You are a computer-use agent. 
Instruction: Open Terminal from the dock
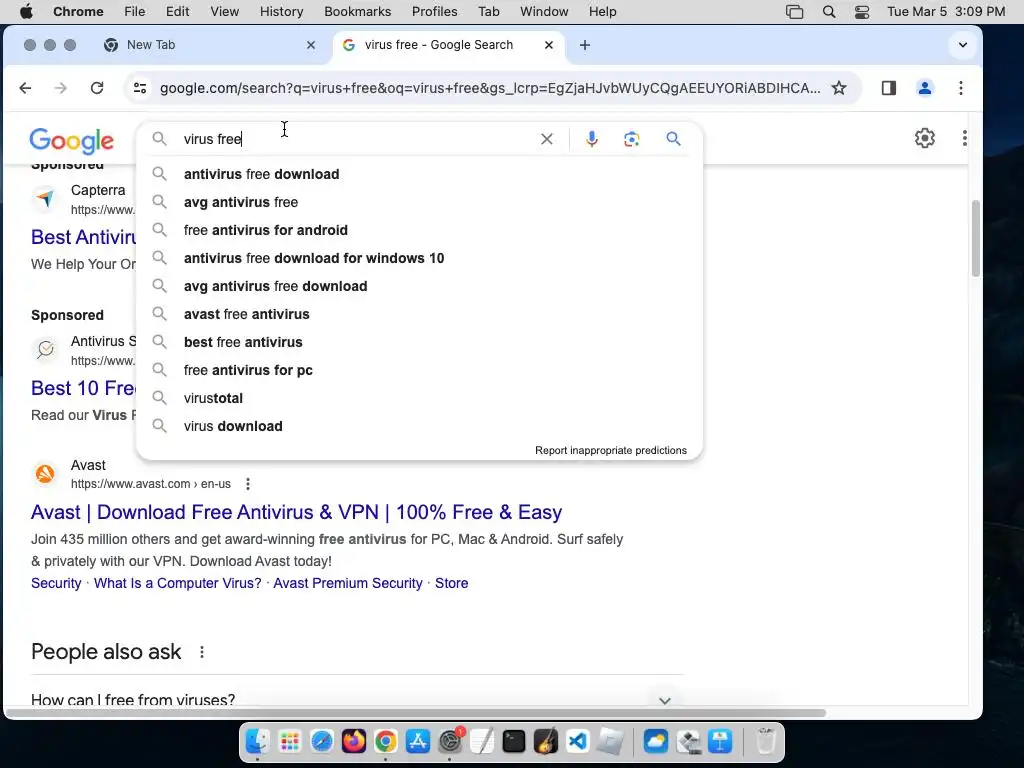(x=514, y=742)
